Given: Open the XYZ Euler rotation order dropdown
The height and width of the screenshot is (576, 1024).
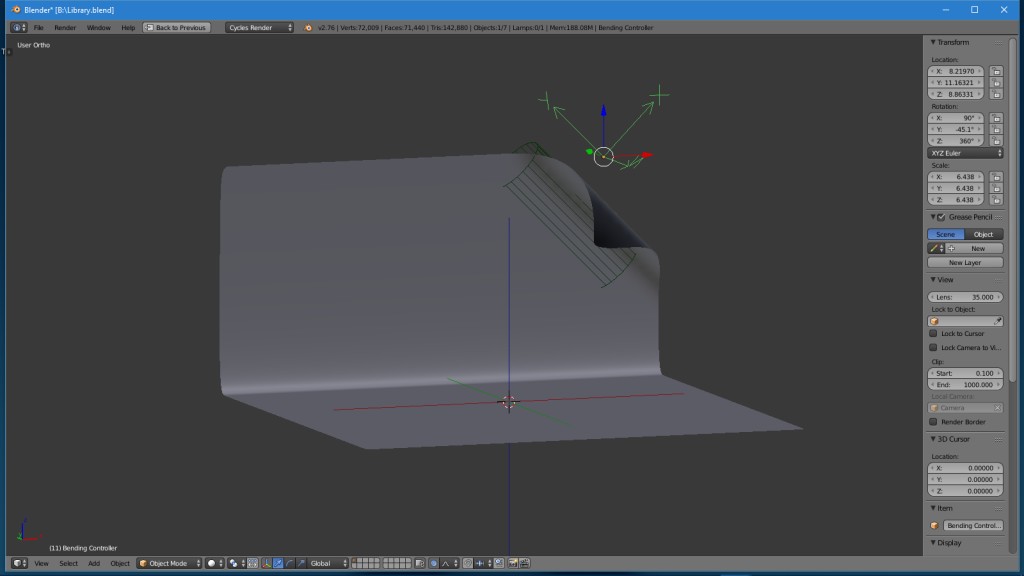Looking at the screenshot, I should tap(966, 153).
